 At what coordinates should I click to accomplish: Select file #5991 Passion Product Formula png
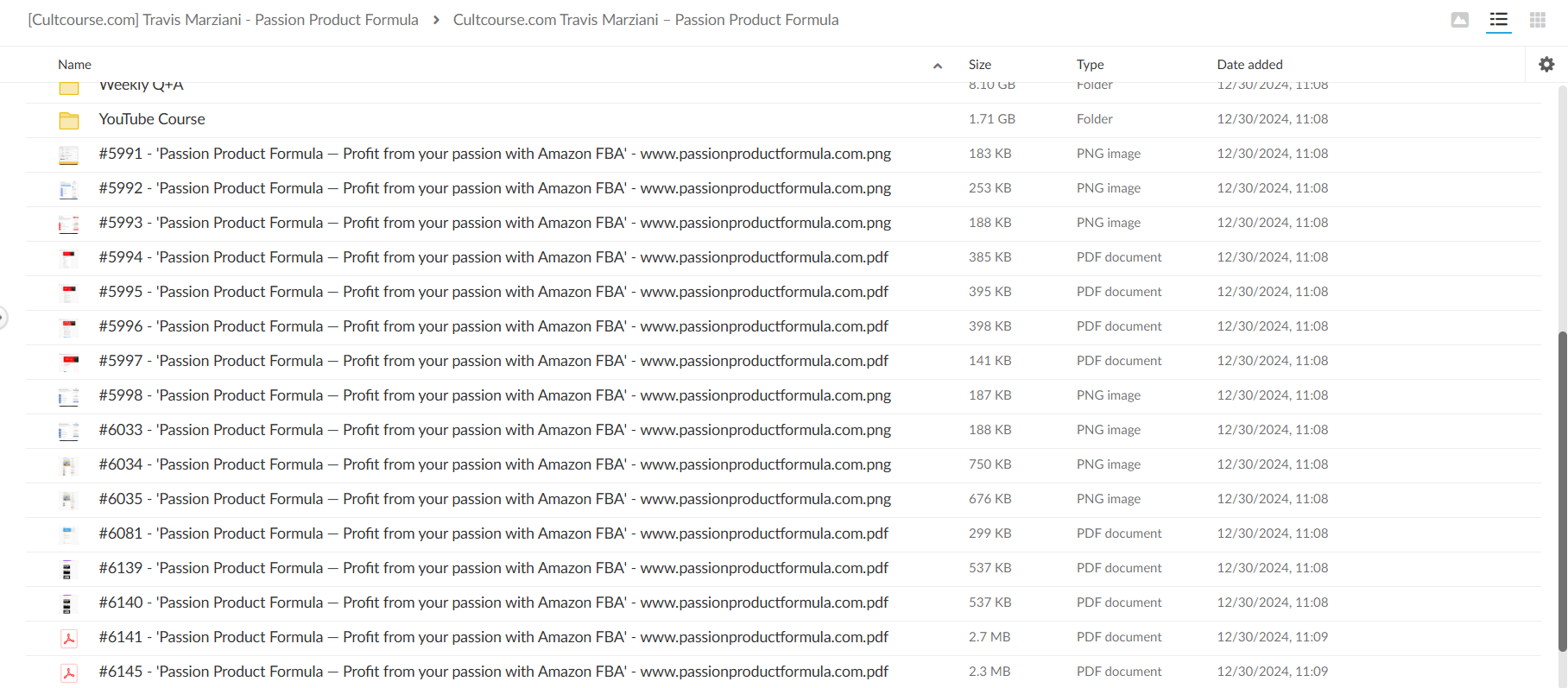[x=495, y=154]
